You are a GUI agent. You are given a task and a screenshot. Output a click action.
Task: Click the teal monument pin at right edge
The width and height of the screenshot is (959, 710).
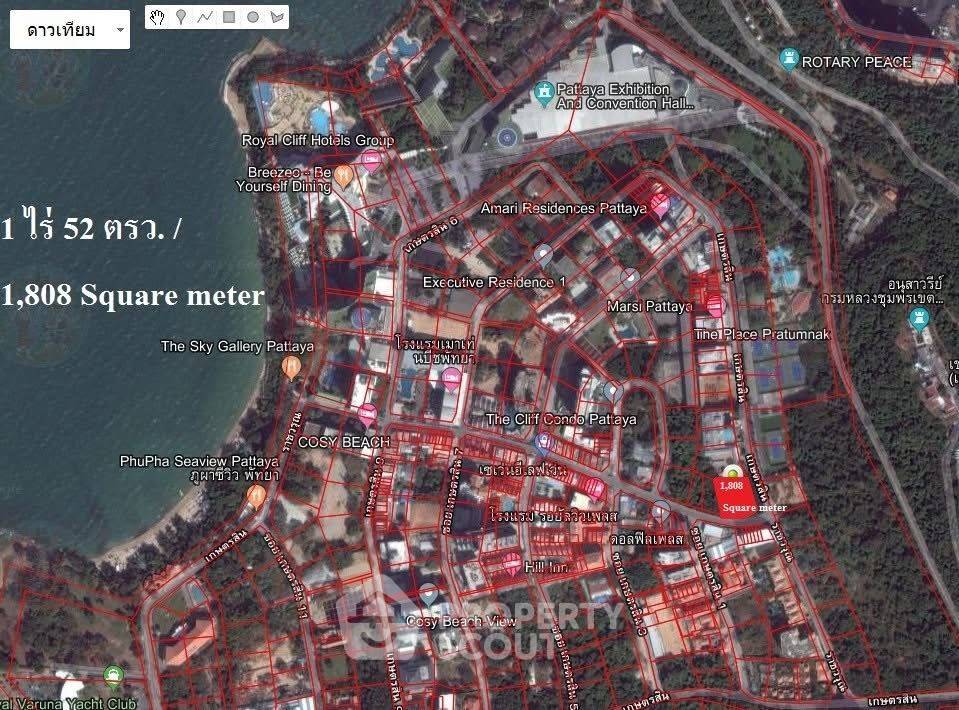coord(919,320)
